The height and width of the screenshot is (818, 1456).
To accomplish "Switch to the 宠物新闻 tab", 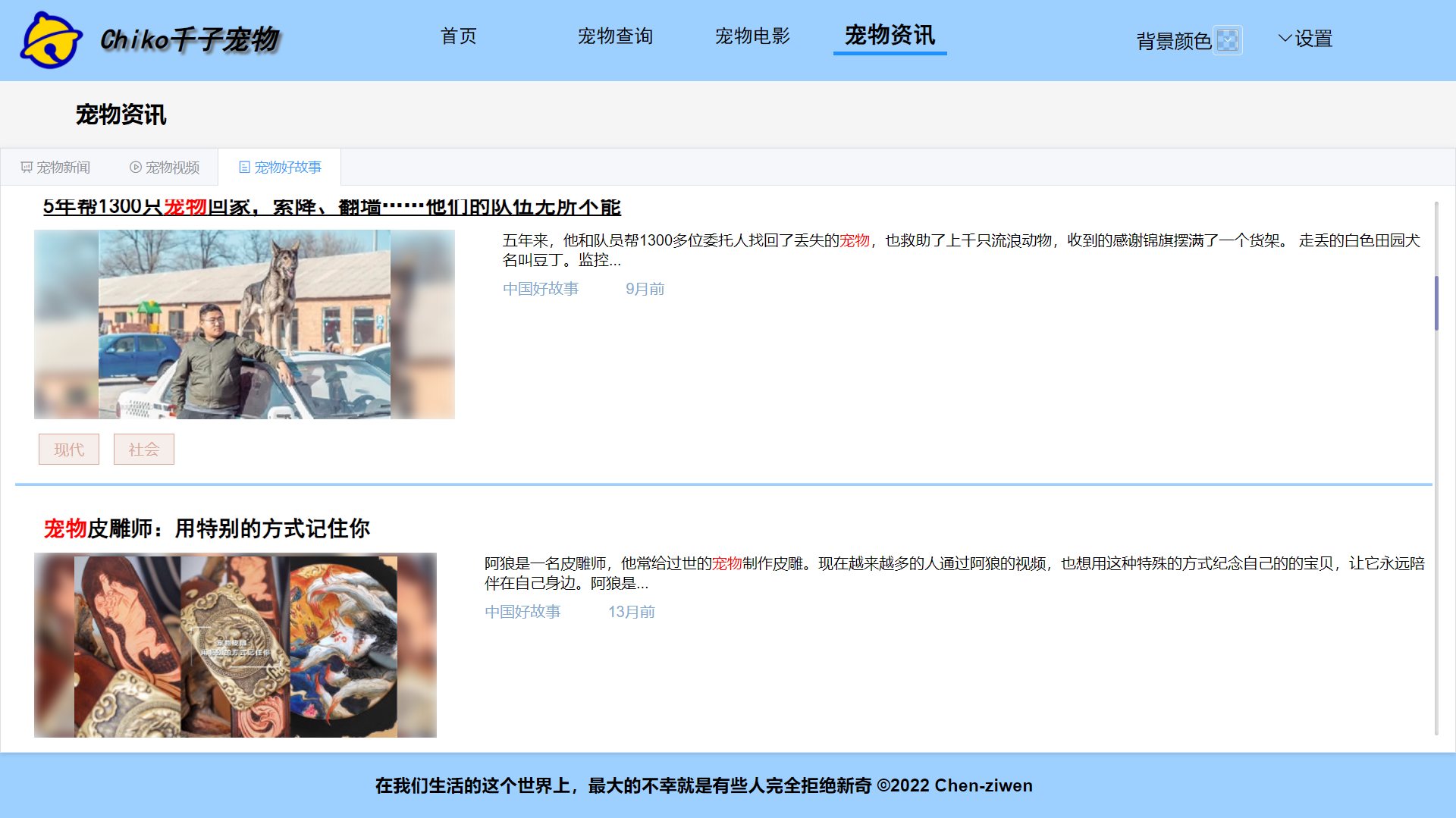I will pos(63,167).
